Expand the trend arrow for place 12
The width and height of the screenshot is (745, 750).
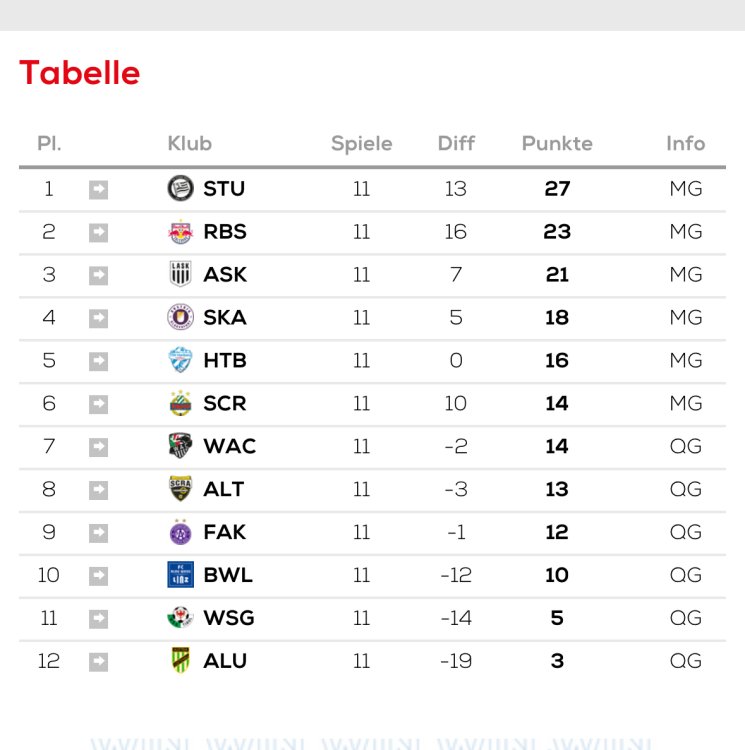tap(98, 661)
